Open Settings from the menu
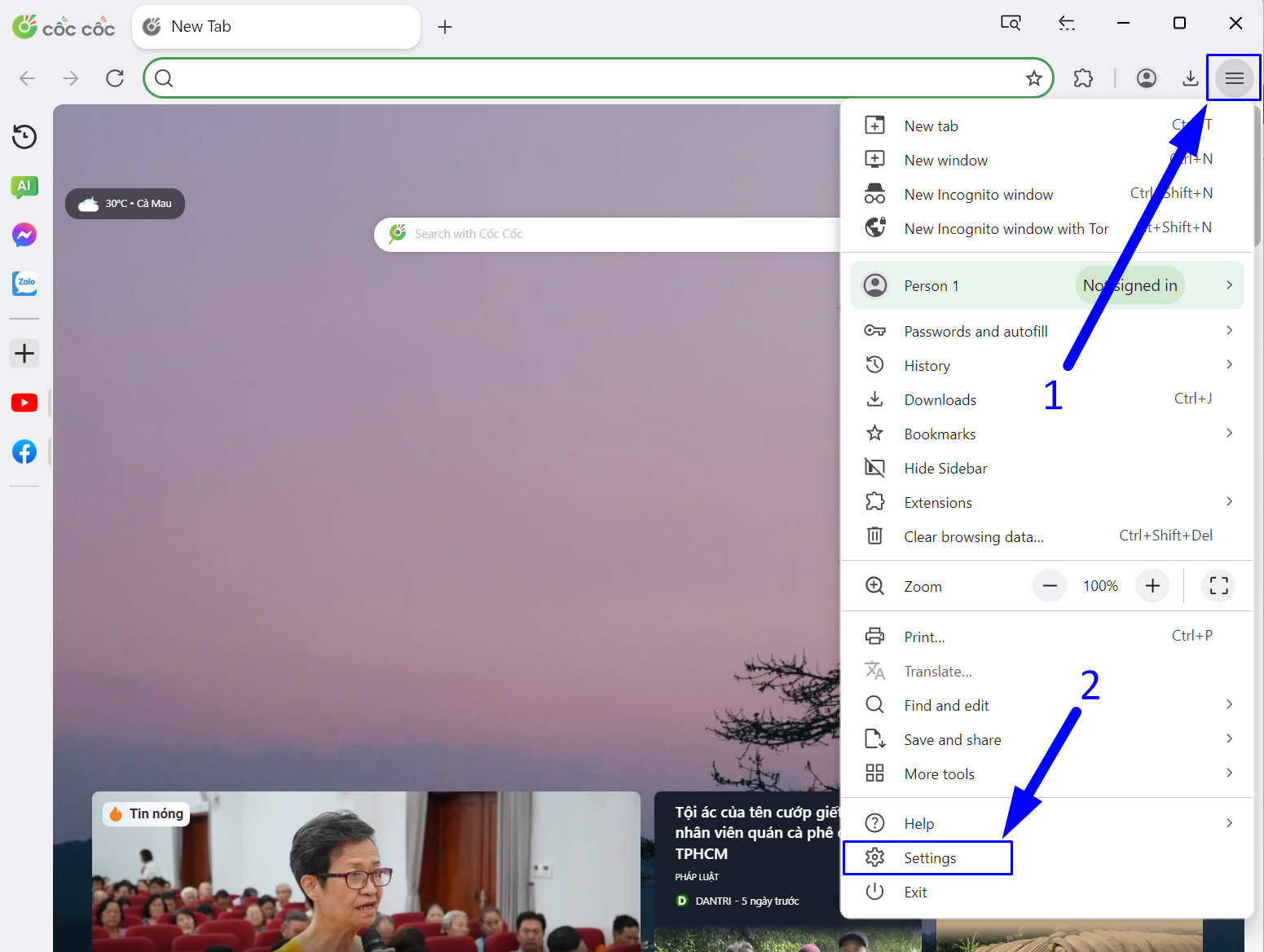The width and height of the screenshot is (1264, 952). pyautogui.click(x=929, y=857)
